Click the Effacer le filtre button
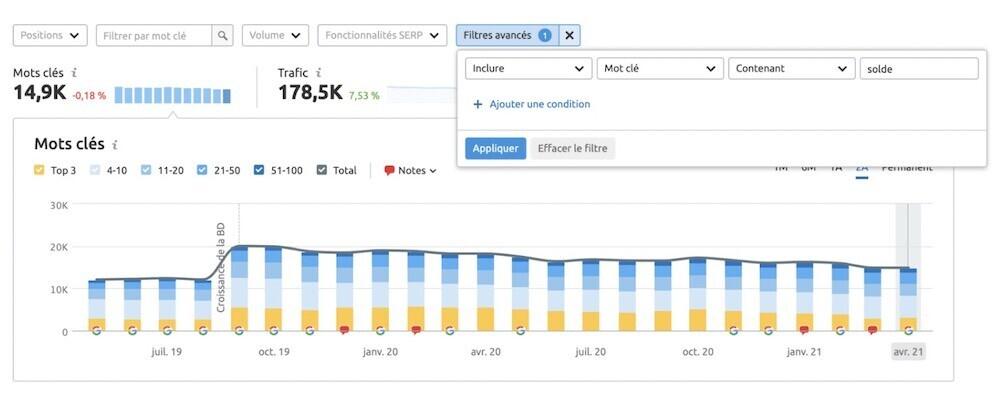This screenshot has height=397, width=1000. click(573, 149)
